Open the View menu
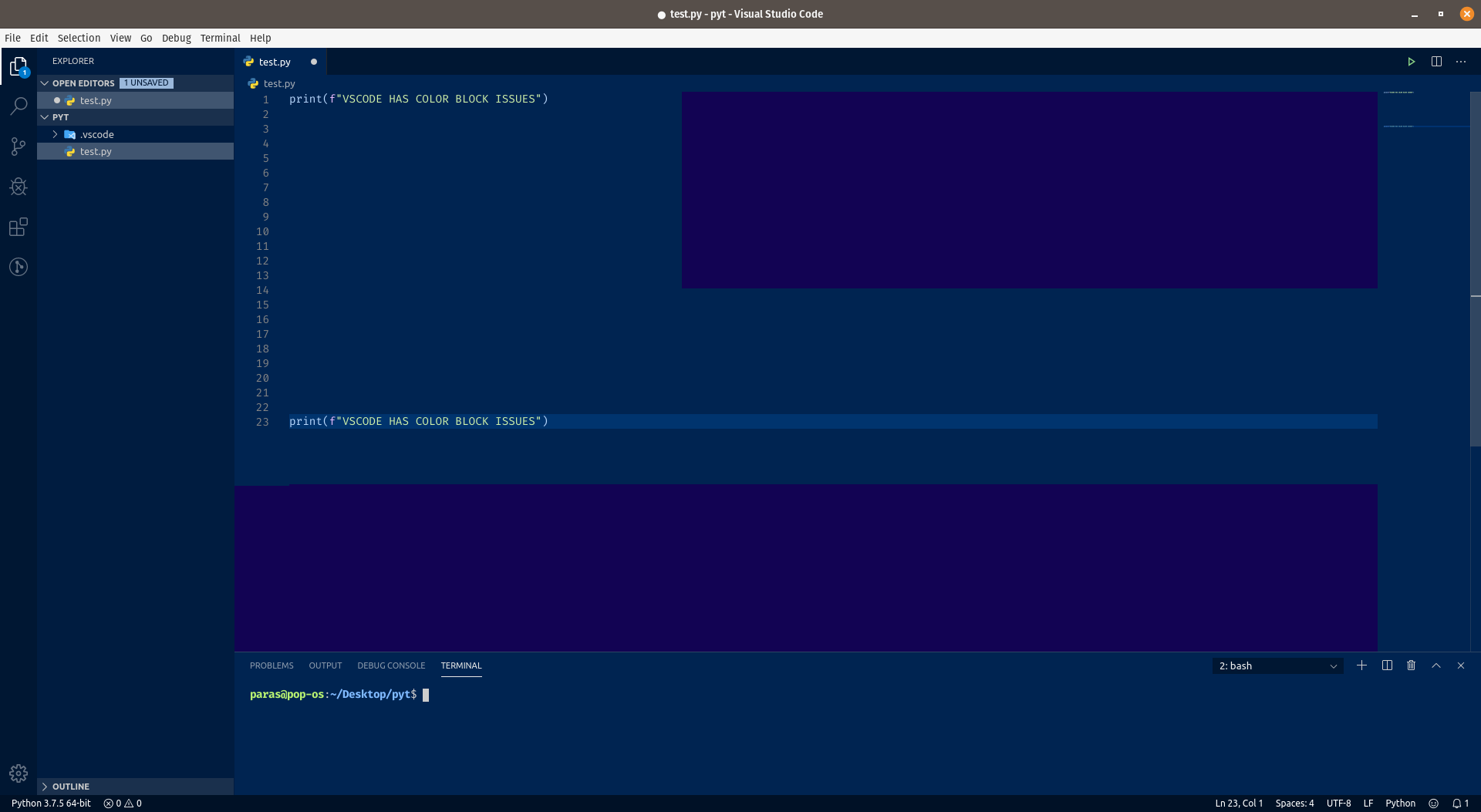The width and height of the screenshot is (1481, 812). [x=120, y=38]
